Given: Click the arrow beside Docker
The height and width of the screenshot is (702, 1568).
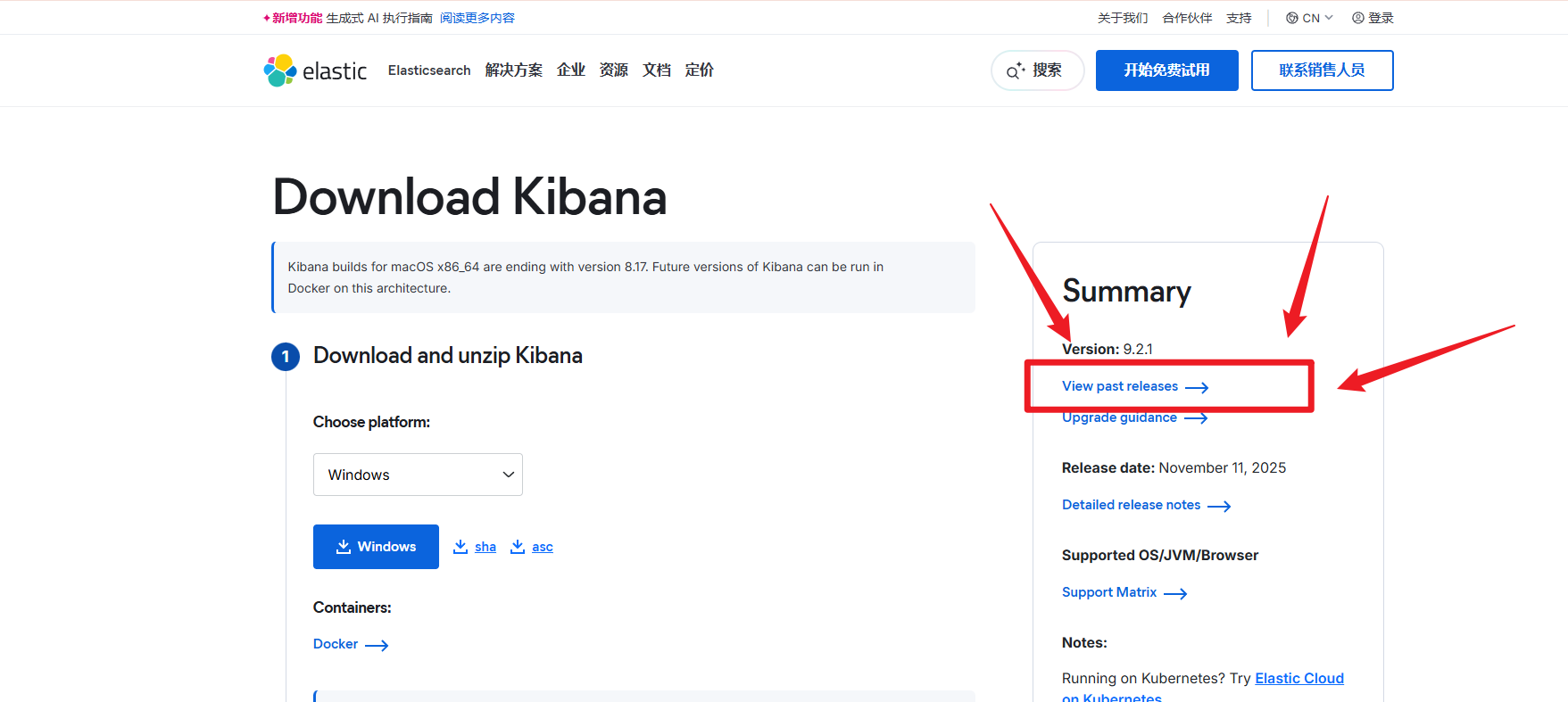Looking at the screenshot, I should click(x=377, y=645).
